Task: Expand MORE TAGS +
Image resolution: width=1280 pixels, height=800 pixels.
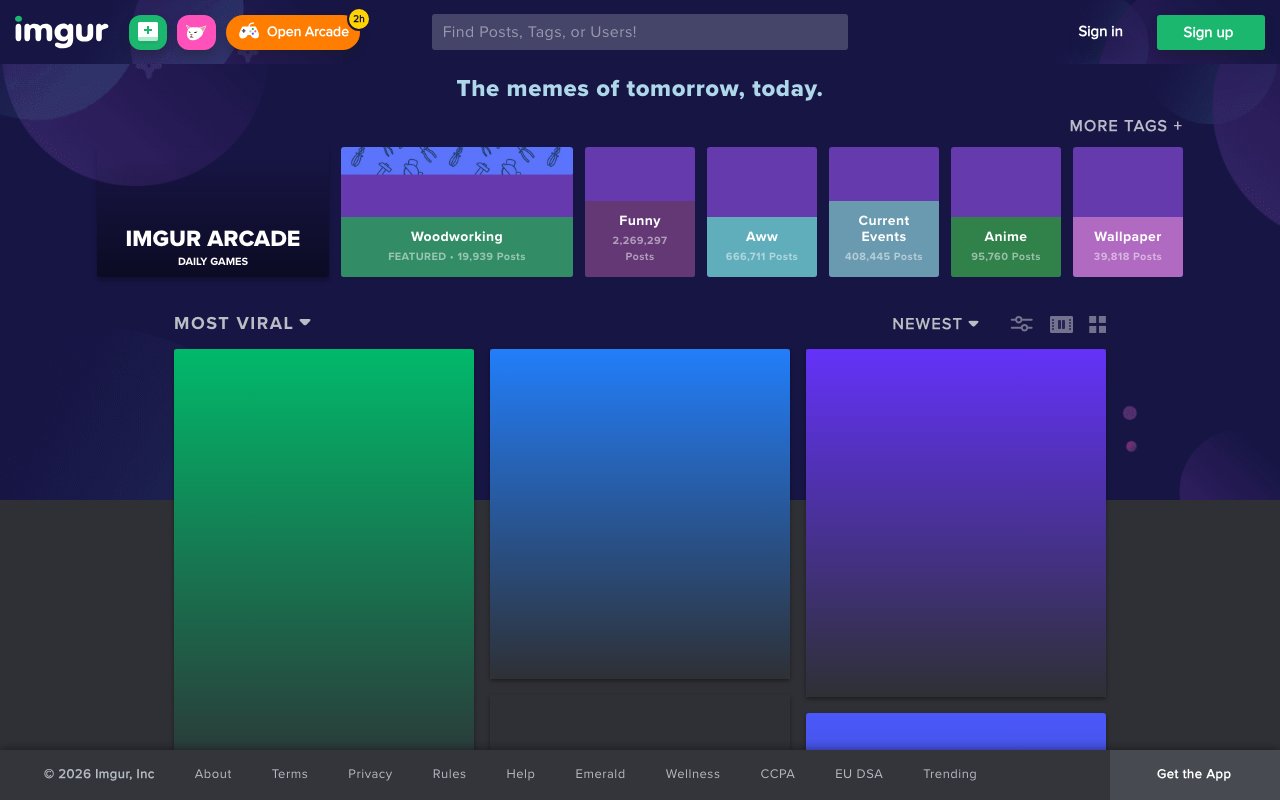Action: pos(1126,126)
